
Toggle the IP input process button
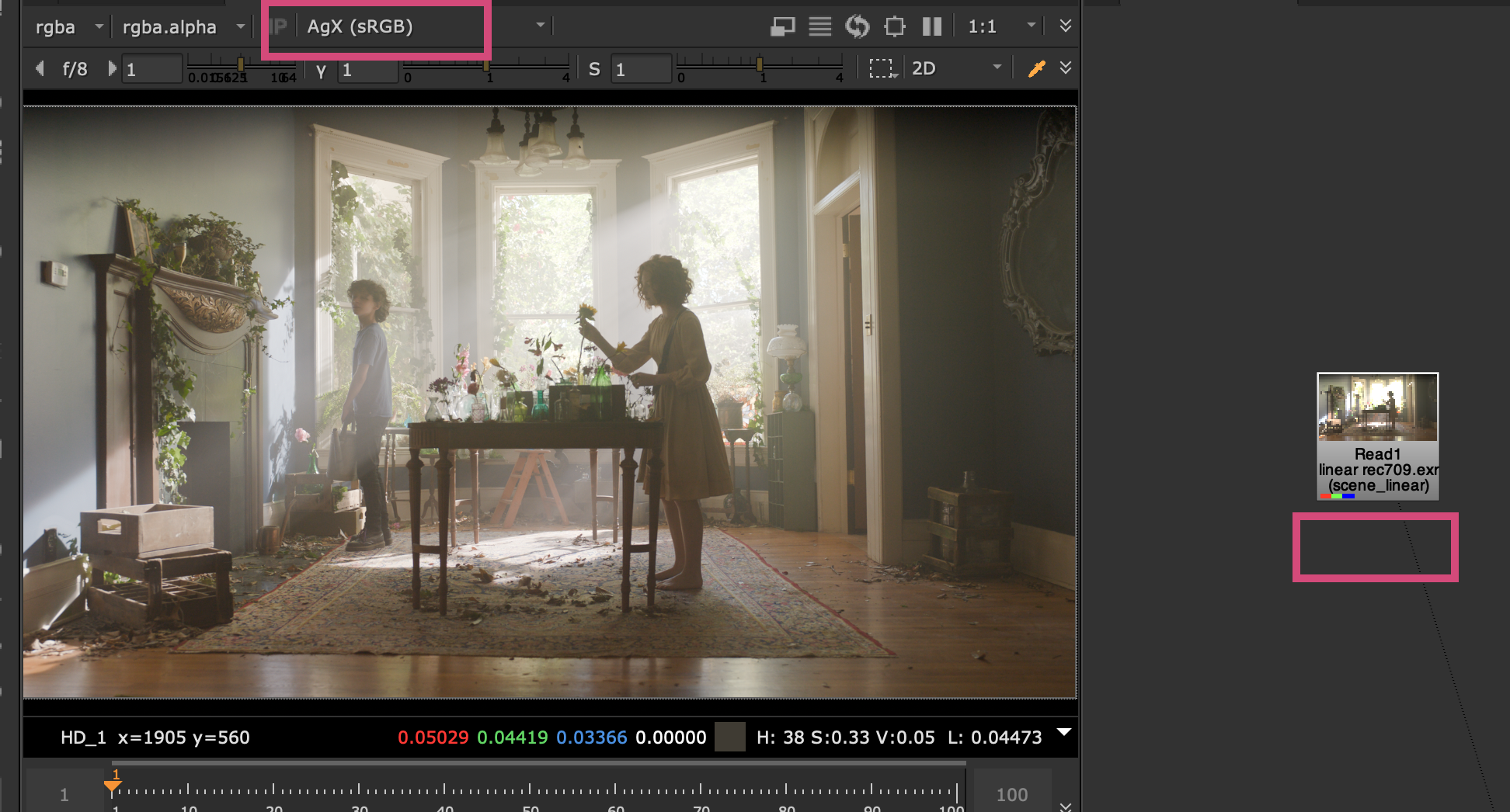pos(277,27)
